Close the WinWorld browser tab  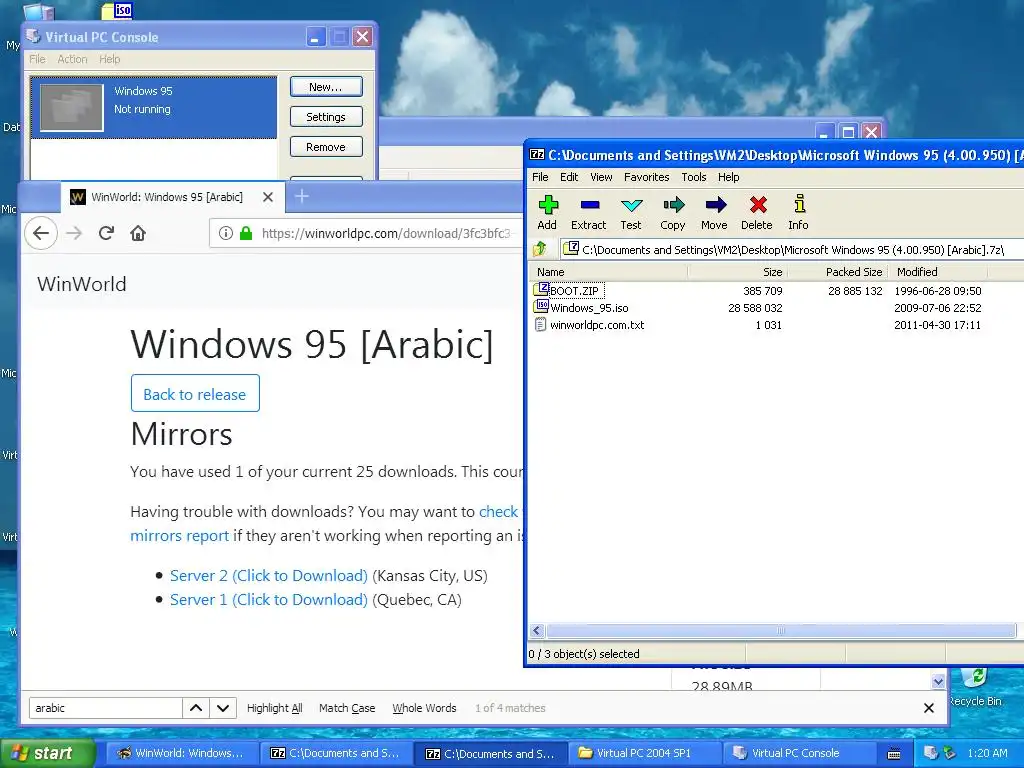[268, 197]
